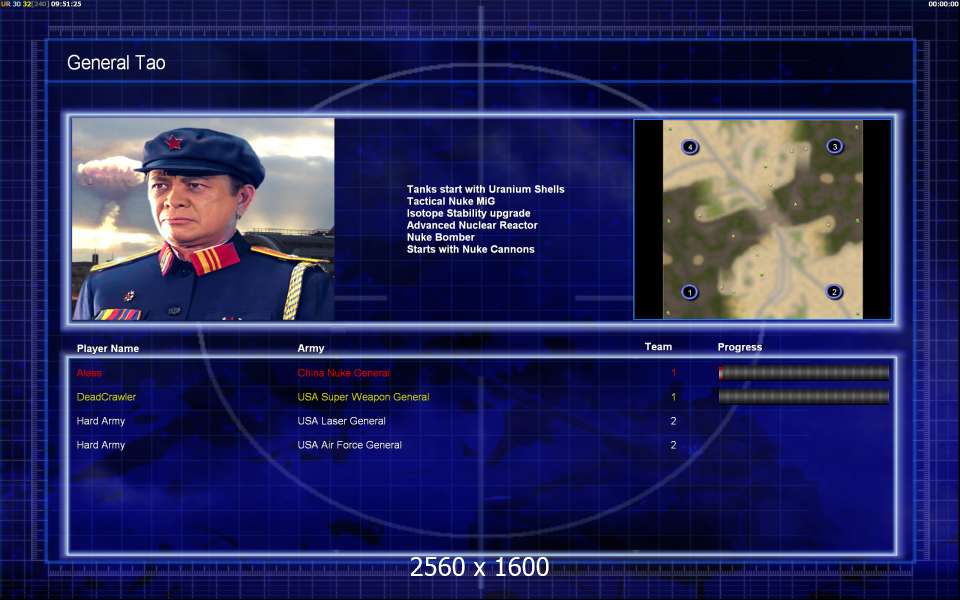Click the "General Tao" title text
This screenshot has width=960, height=600.
click(x=116, y=62)
